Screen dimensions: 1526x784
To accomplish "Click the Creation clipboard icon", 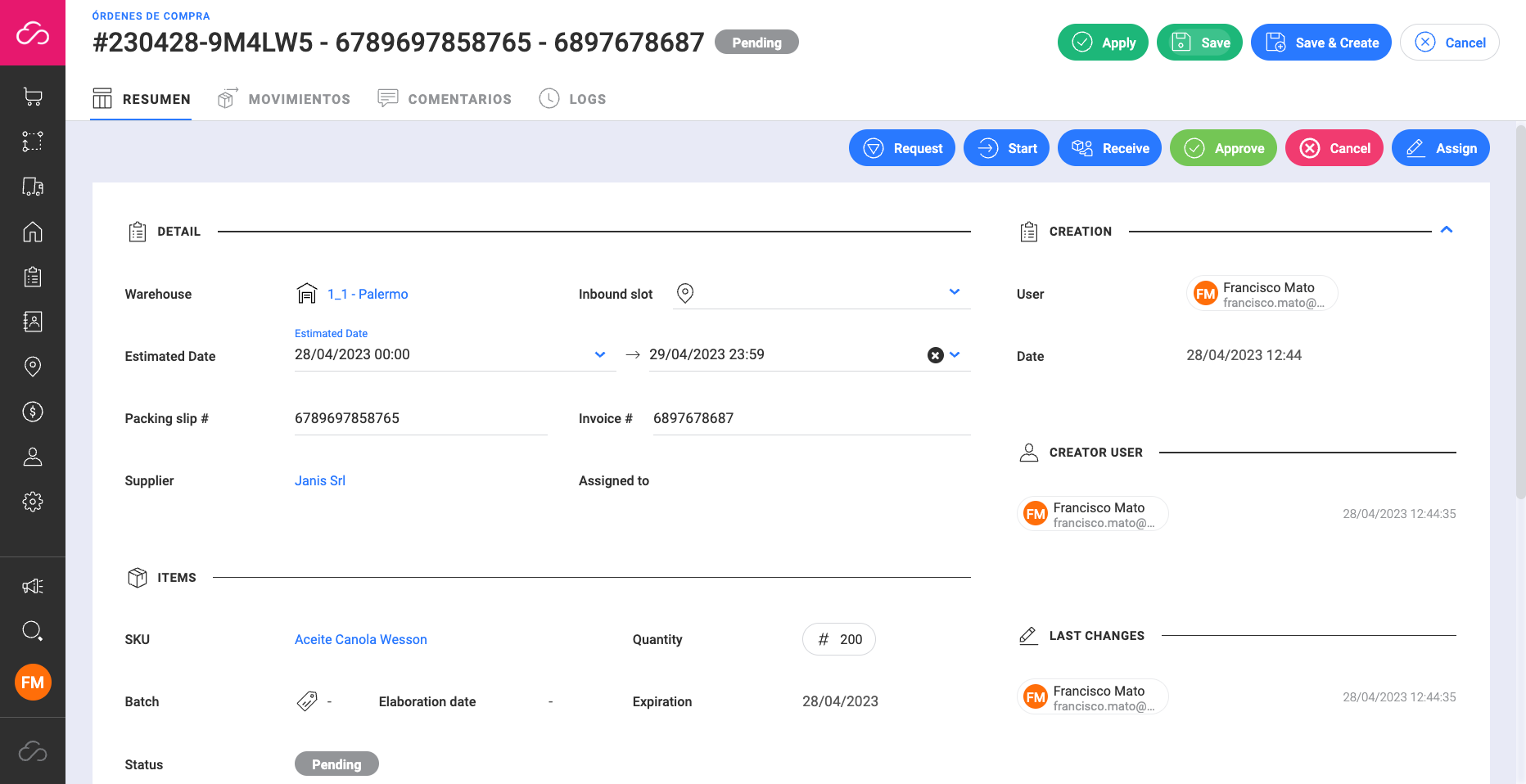I will coord(1029,232).
